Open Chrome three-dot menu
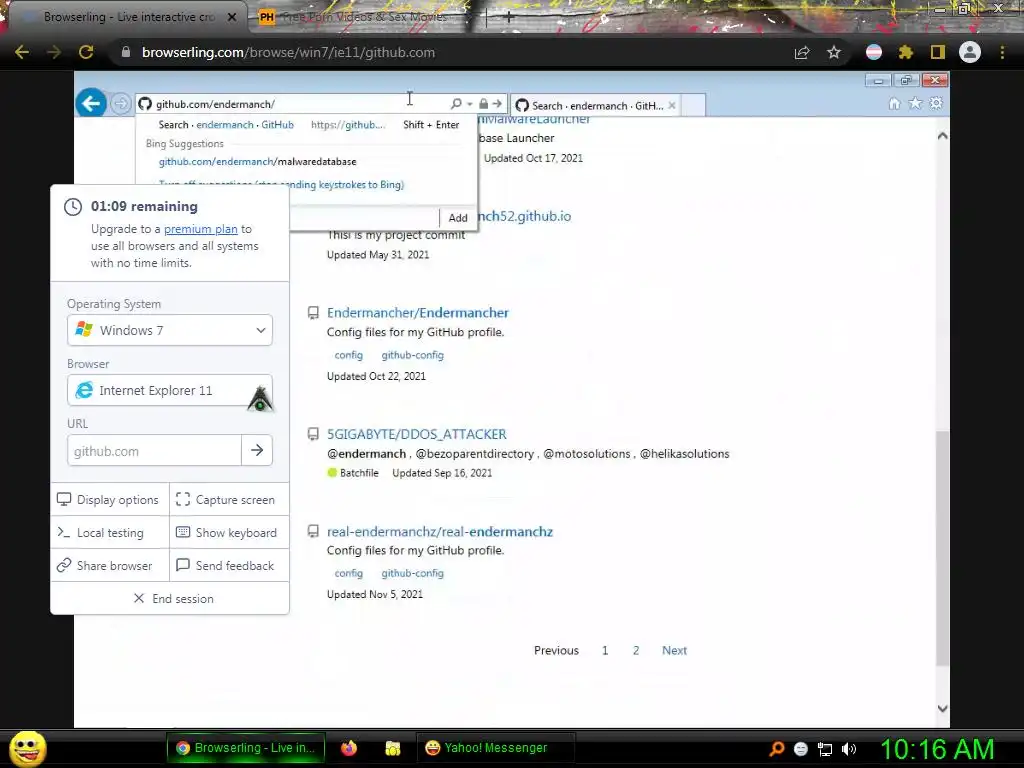 tap(1002, 52)
